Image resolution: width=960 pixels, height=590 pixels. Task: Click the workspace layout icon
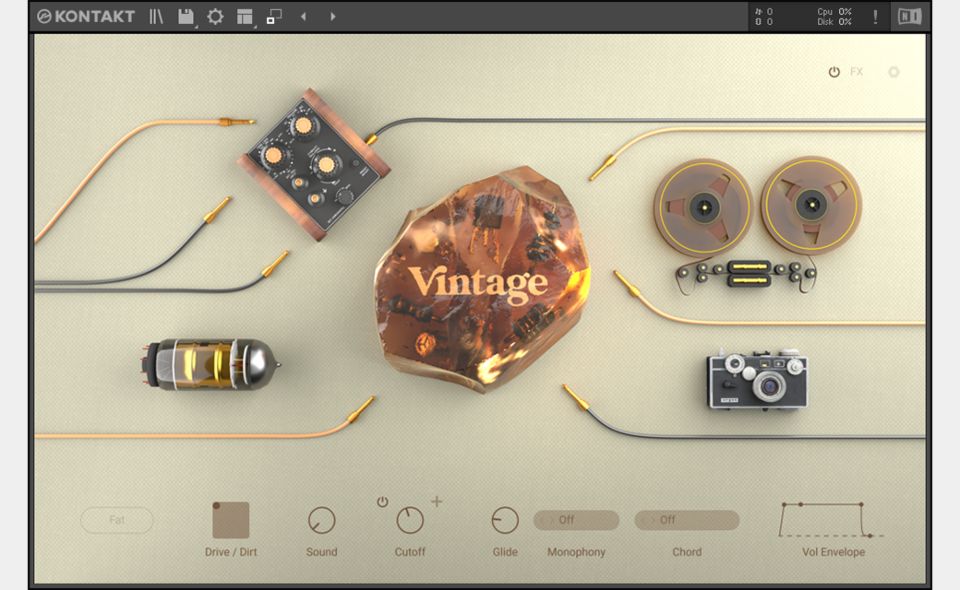(245, 16)
